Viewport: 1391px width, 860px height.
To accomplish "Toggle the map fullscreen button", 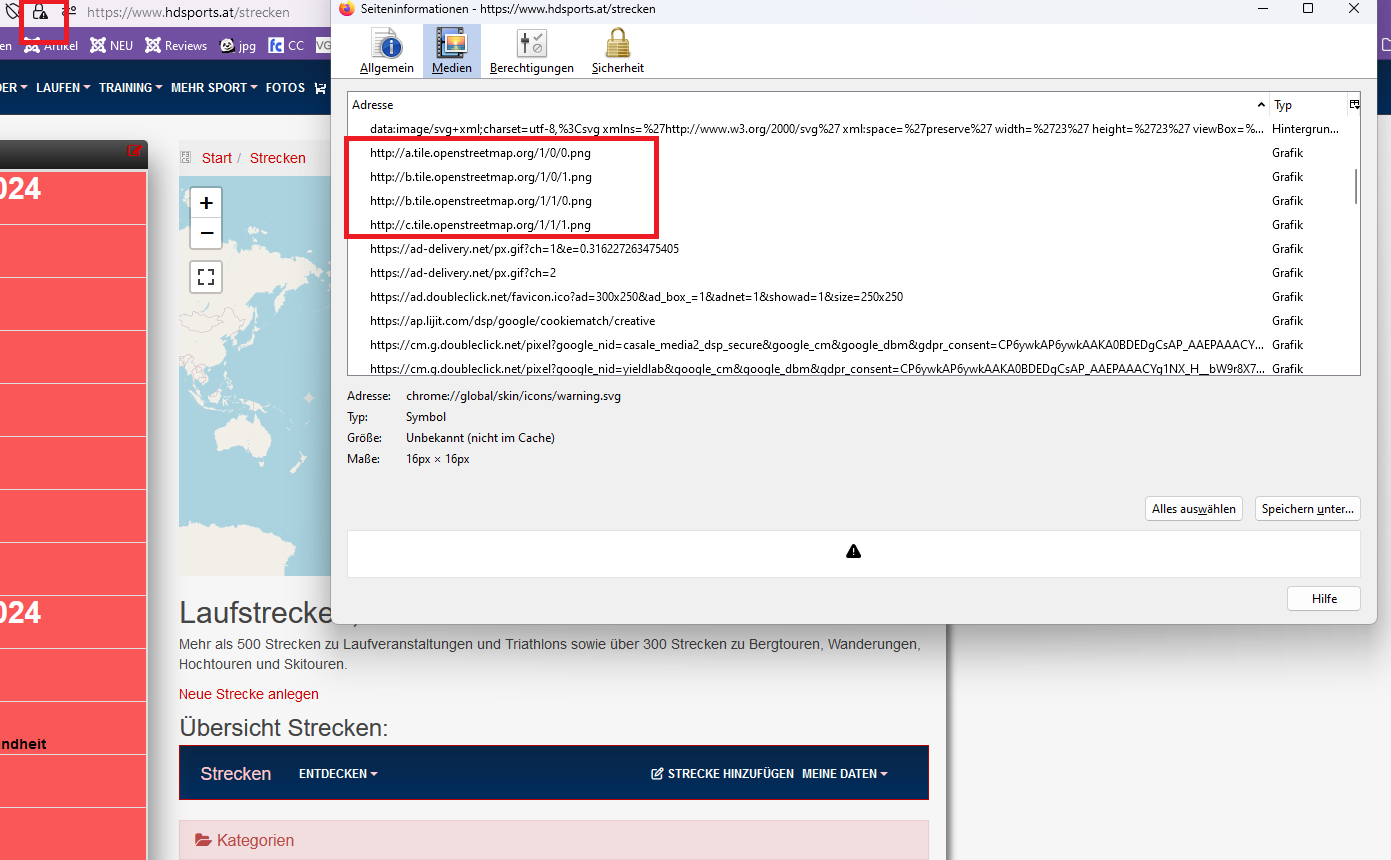I will (x=206, y=277).
